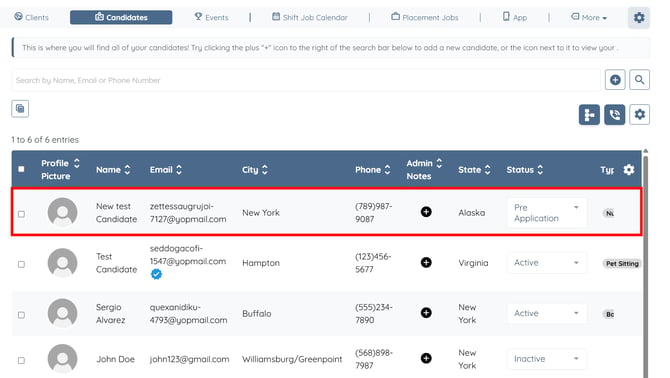Image resolution: width=670 pixels, height=378 pixels.
Task: Open the hierarchy tree icon button
Action: tap(589, 114)
